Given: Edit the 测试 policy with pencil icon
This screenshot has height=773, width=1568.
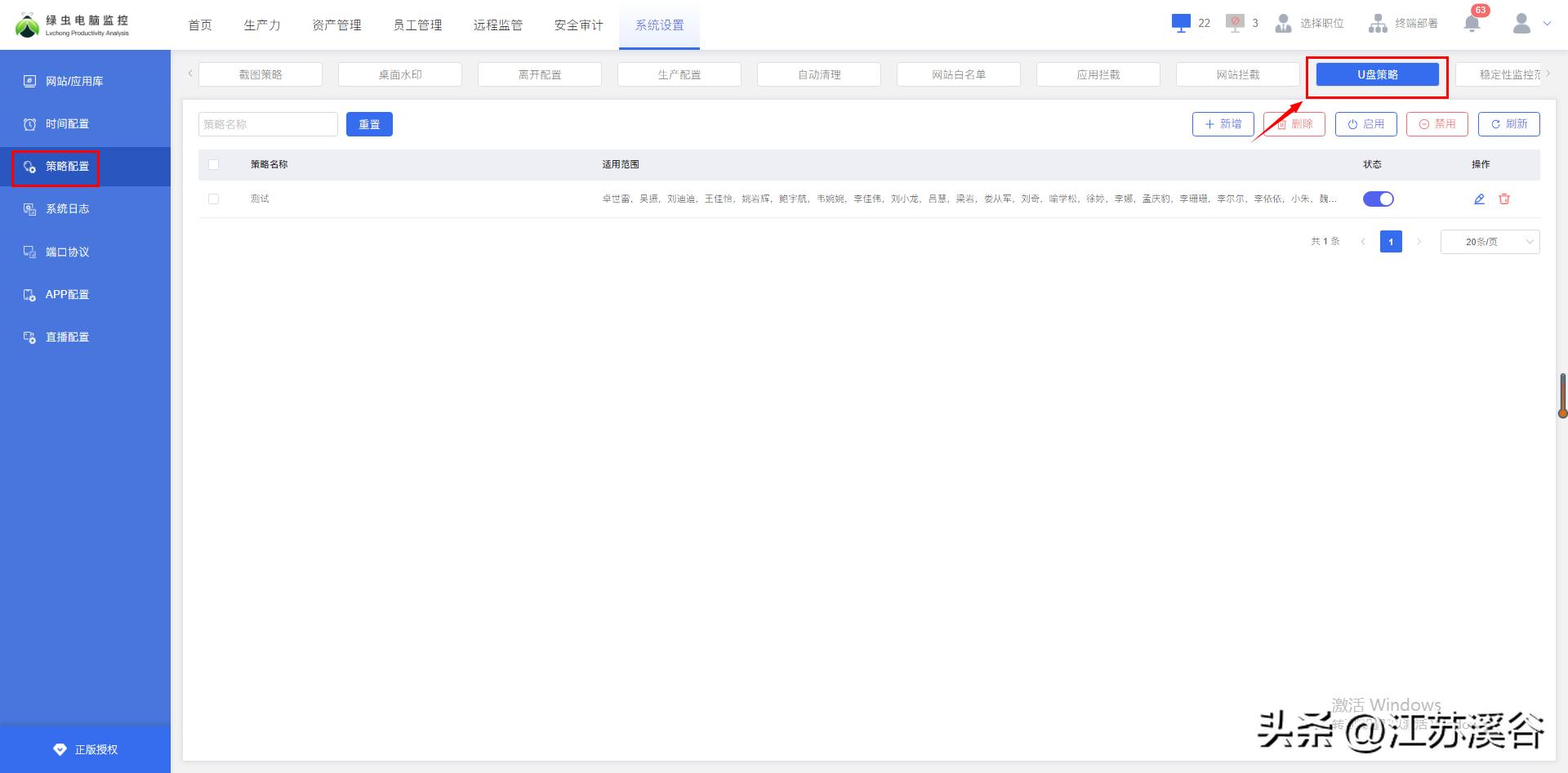Looking at the screenshot, I should pyautogui.click(x=1479, y=199).
